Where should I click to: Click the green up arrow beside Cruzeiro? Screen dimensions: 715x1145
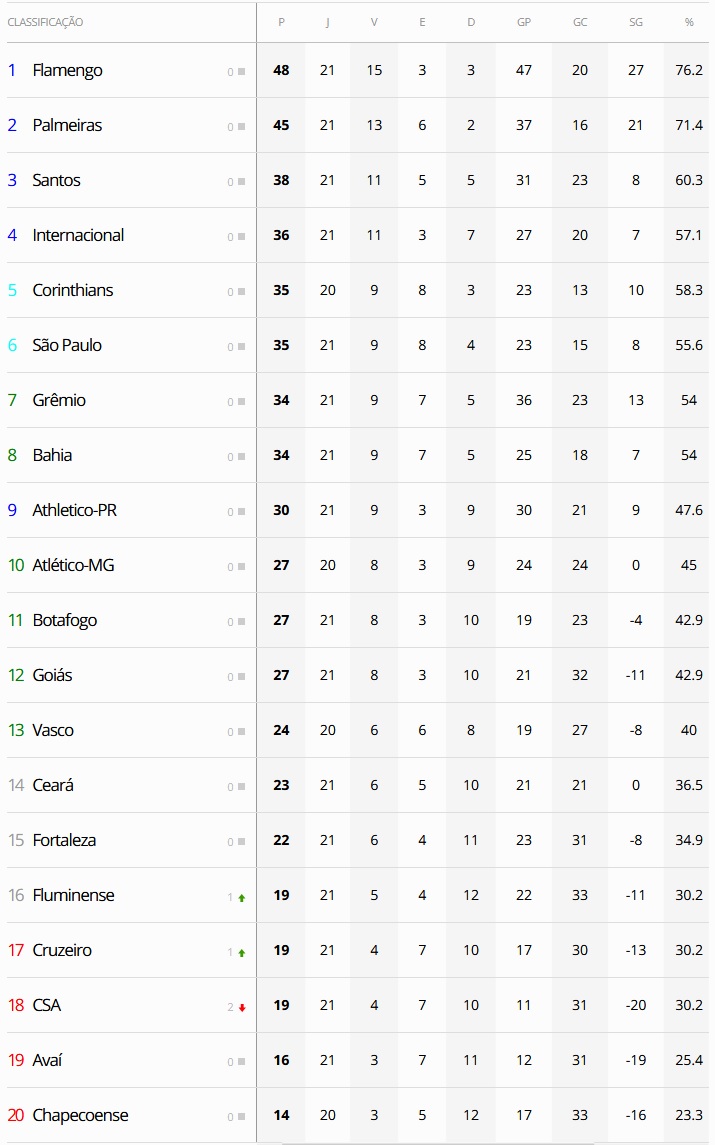point(241,953)
